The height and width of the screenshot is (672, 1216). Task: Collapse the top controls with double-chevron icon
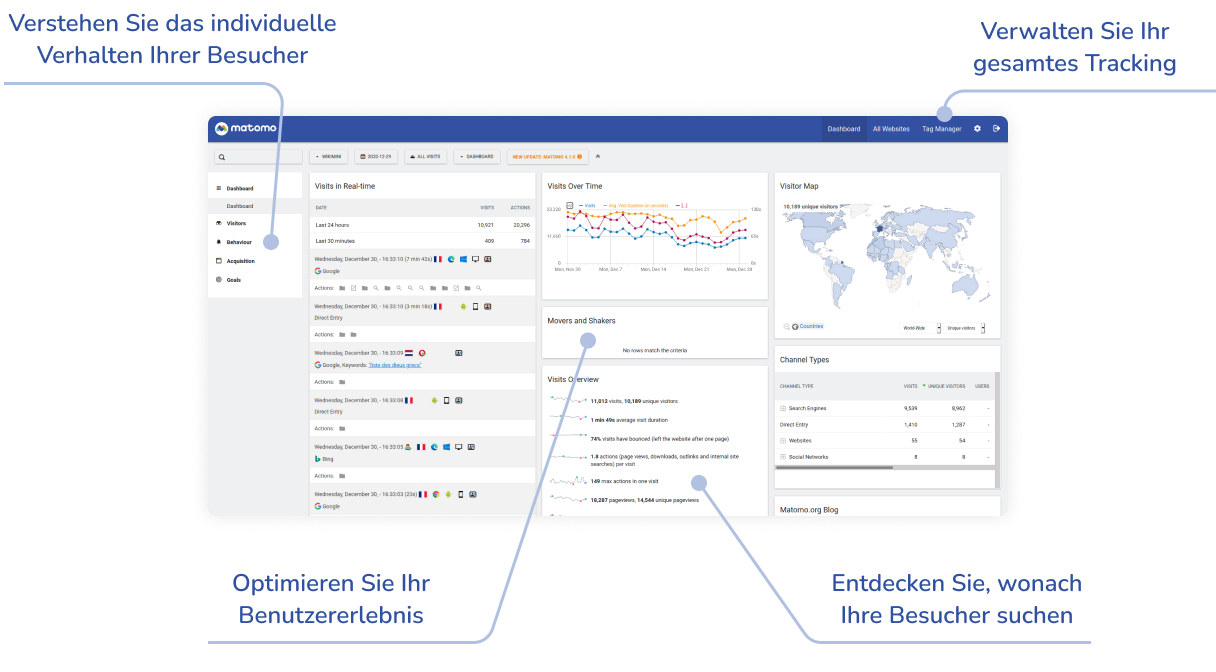pyautogui.click(x=598, y=156)
